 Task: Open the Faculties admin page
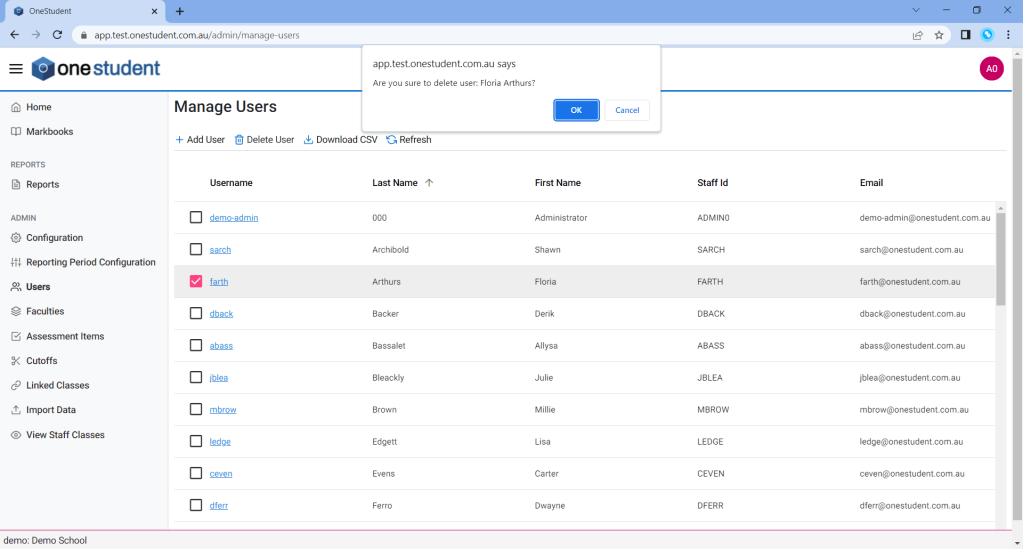45,311
